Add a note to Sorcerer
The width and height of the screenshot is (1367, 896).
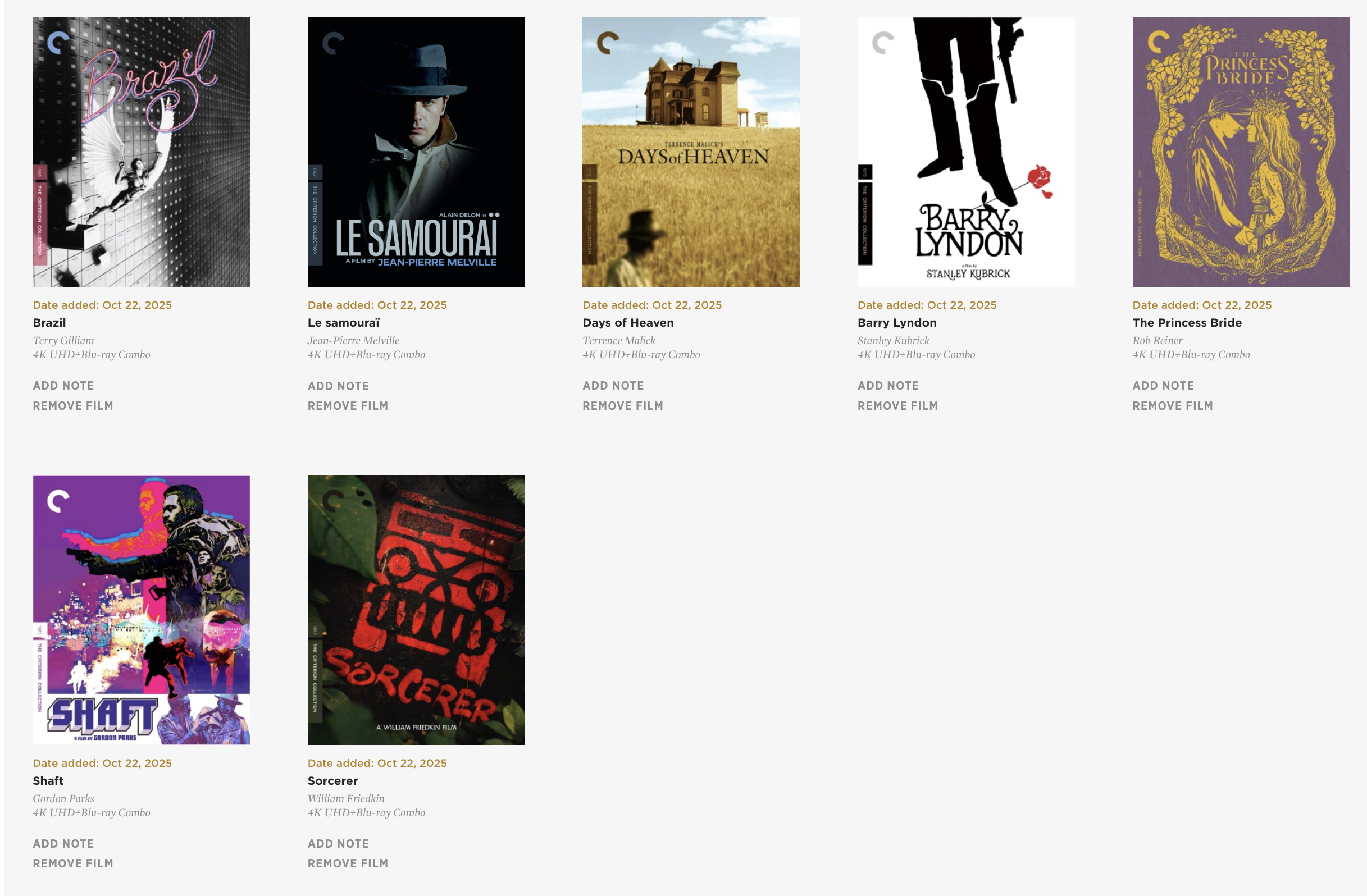click(x=338, y=844)
